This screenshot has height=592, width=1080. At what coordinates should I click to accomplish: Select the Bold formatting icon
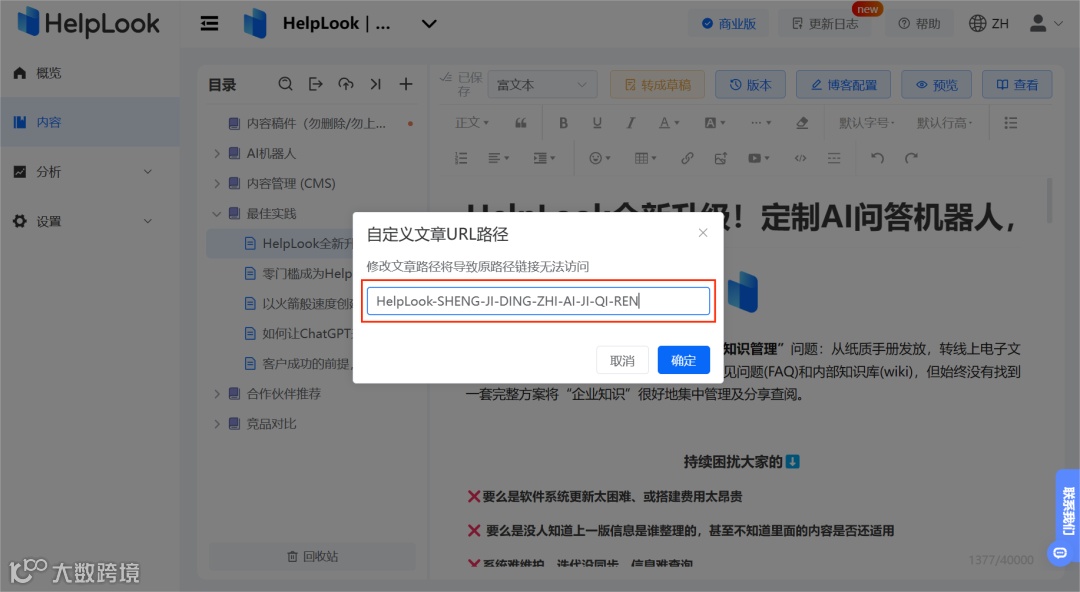563,122
